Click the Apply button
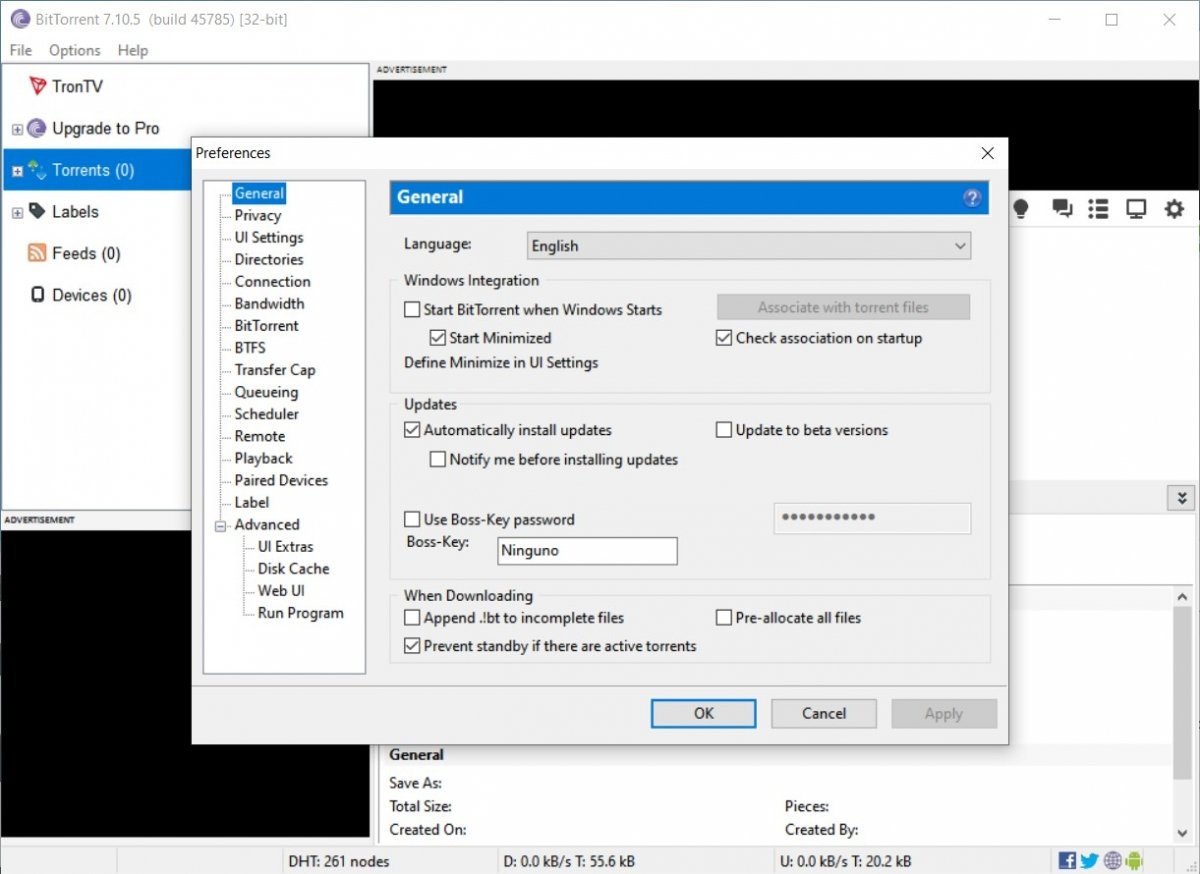This screenshot has width=1200, height=874. click(944, 713)
